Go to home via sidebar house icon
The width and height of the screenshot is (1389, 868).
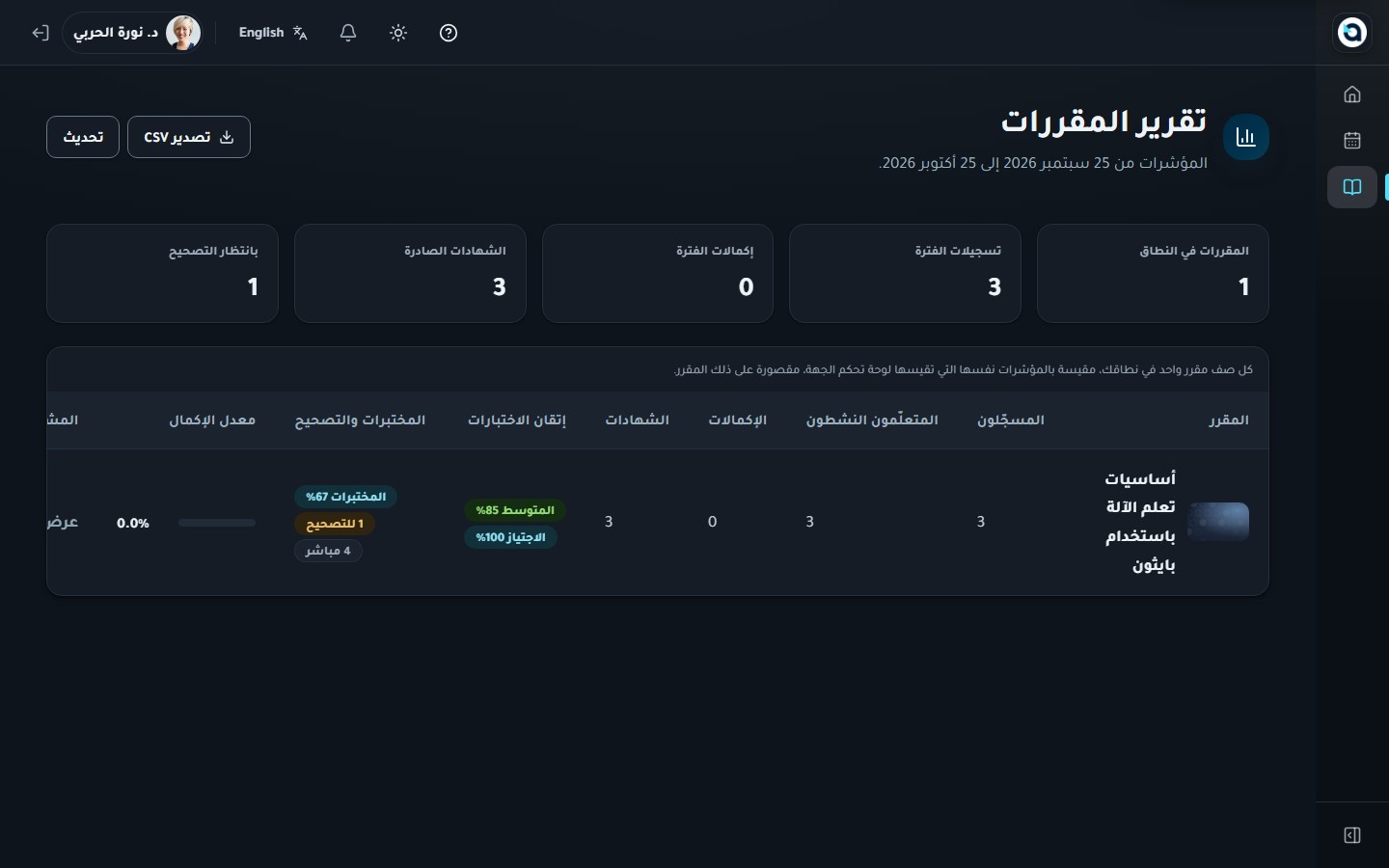click(1352, 95)
